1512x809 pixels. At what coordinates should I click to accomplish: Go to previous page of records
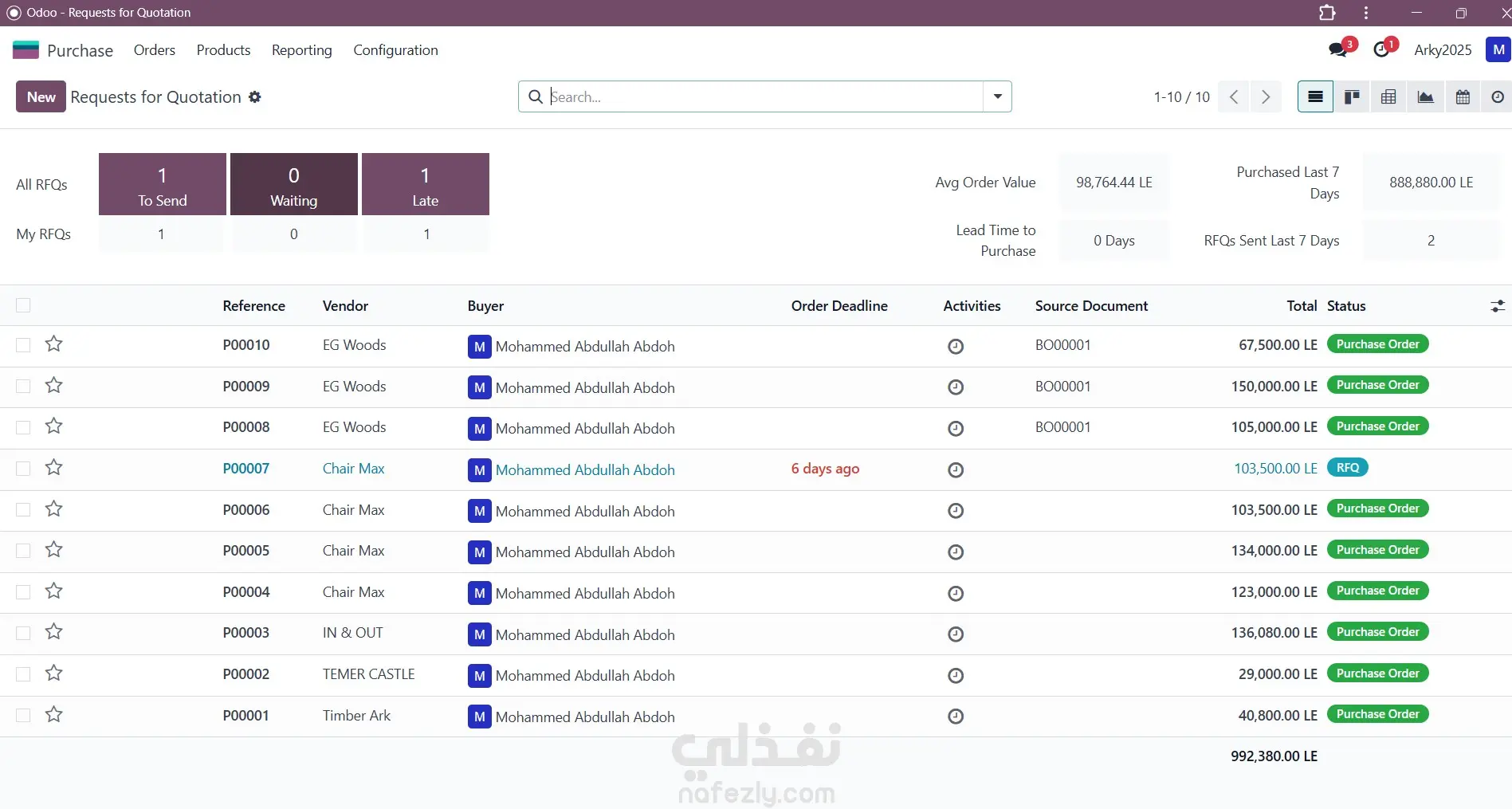(1234, 97)
